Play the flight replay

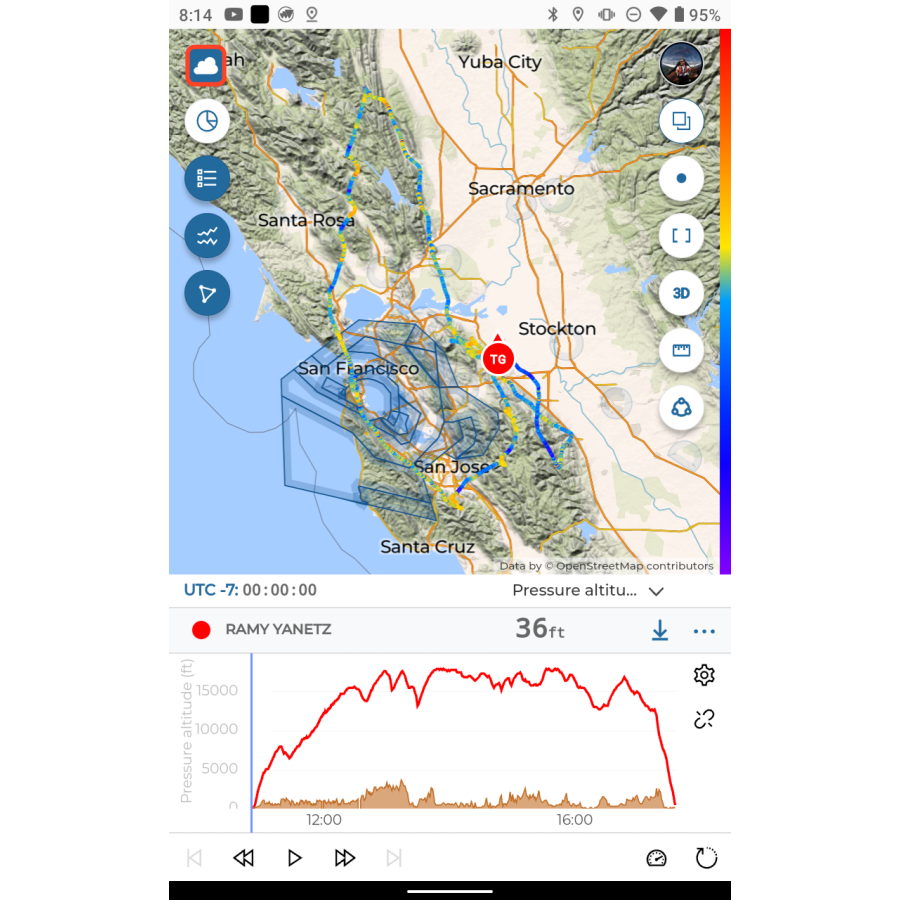294,858
